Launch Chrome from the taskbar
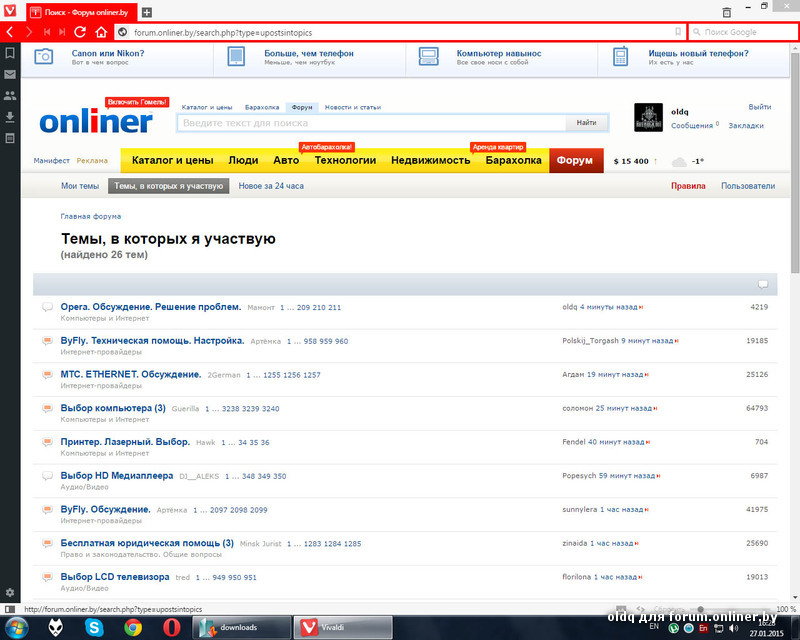 pos(133,627)
